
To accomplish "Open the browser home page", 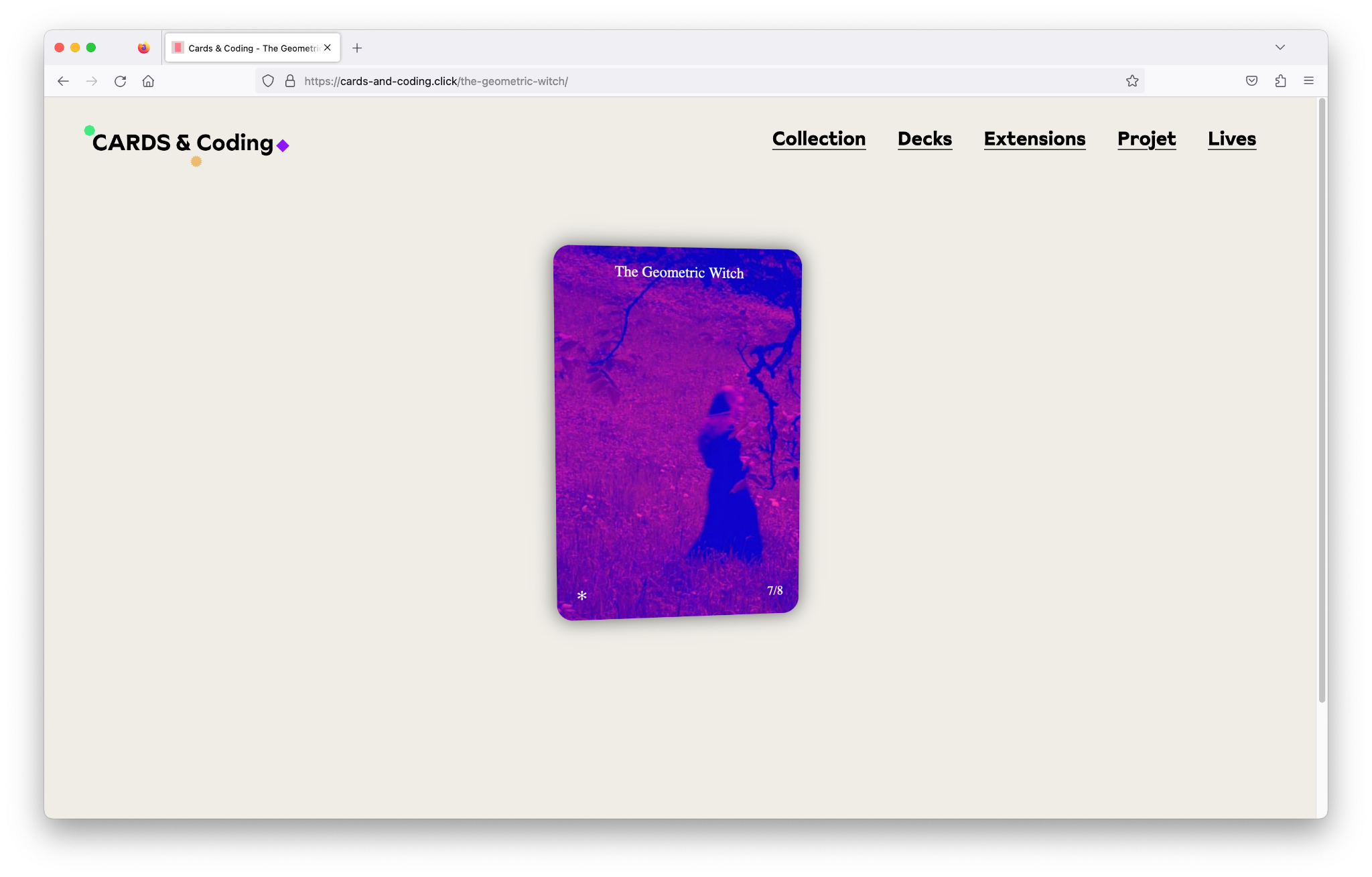I will click(148, 81).
